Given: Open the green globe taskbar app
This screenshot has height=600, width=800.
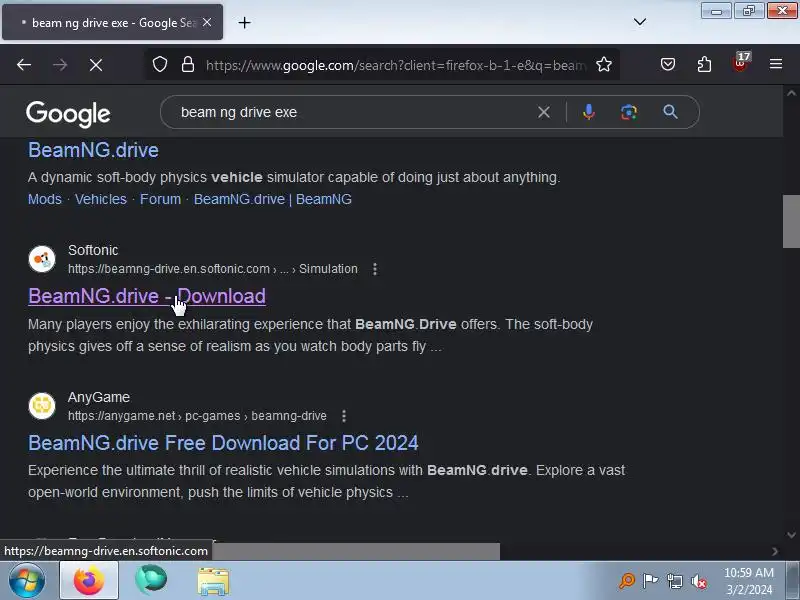Looking at the screenshot, I should (151, 581).
